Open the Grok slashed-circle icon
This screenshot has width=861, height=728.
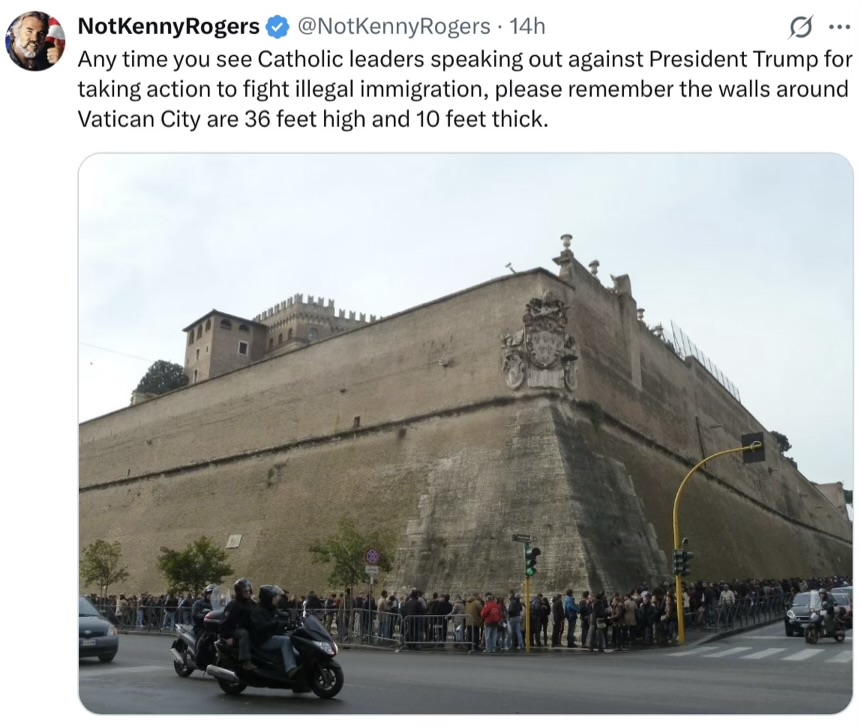tap(801, 27)
